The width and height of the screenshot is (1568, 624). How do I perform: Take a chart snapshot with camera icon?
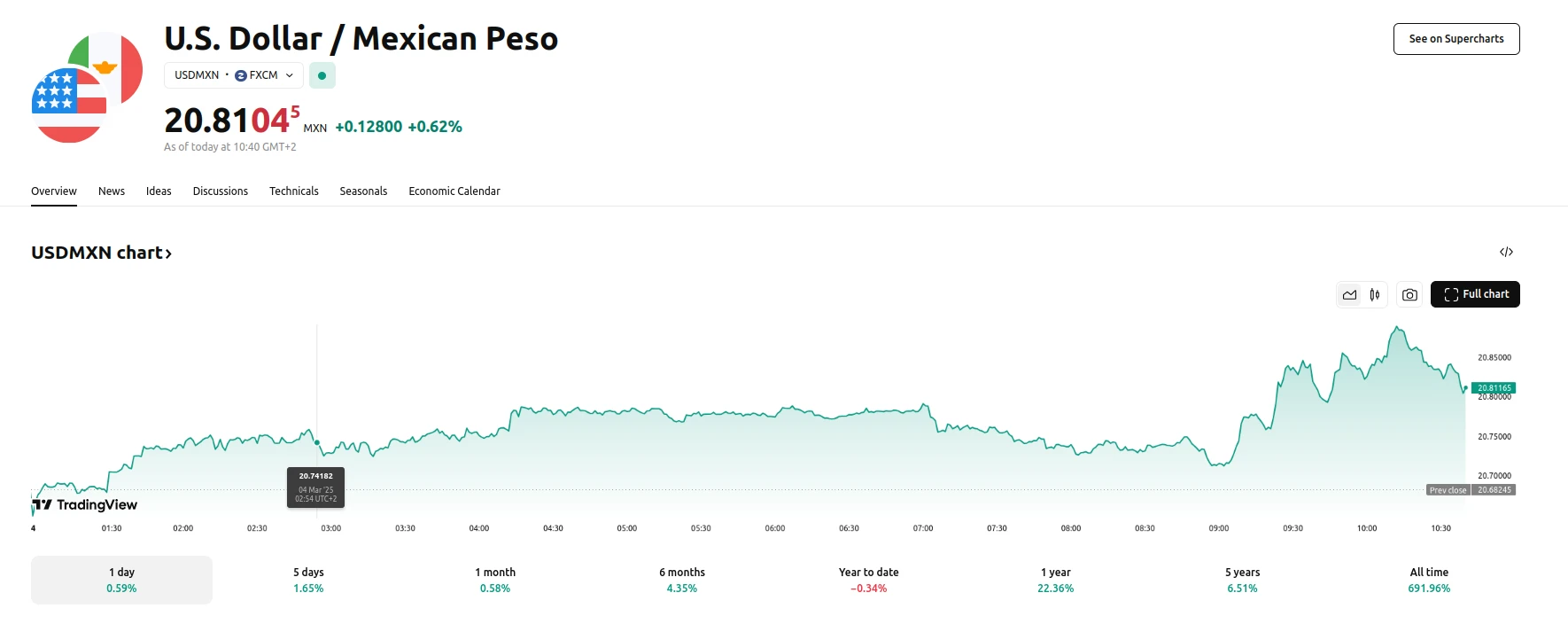coord(1409,295)
